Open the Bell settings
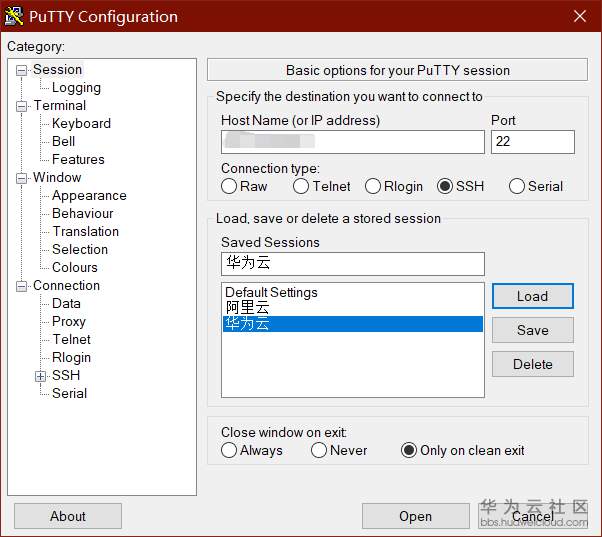Screen dimensions: 602x537 coord(64,142)
